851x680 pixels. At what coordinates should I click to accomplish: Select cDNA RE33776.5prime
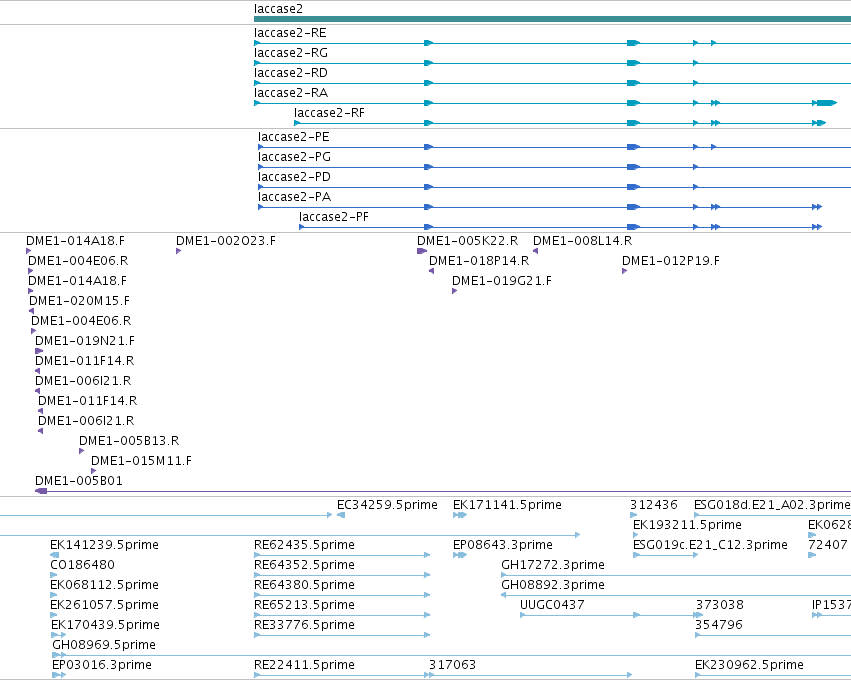tap(304, 626)
